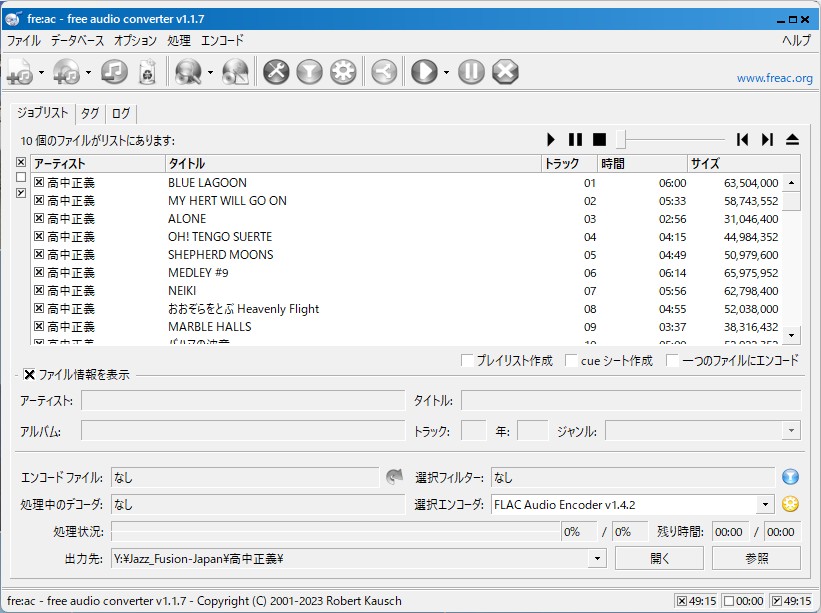Expand the 出力先 output folder dropdown
The width and height of the screenshot is (821, 613).
[x=598, y=558]
